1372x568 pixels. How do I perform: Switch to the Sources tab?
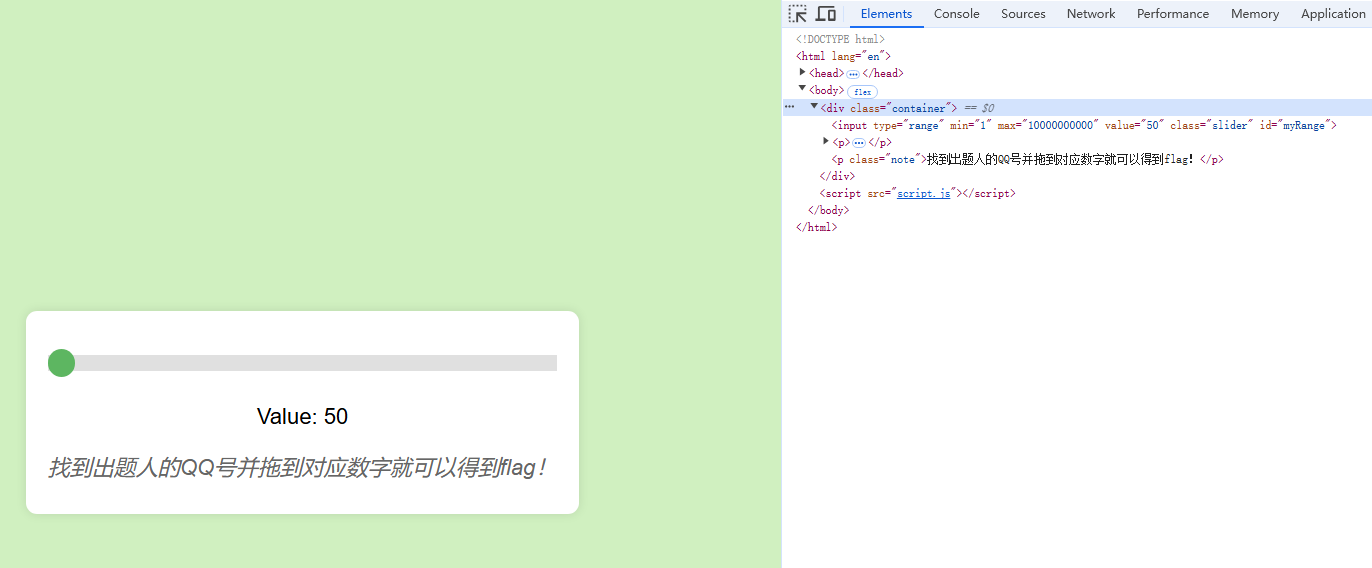click(1023, 14)
